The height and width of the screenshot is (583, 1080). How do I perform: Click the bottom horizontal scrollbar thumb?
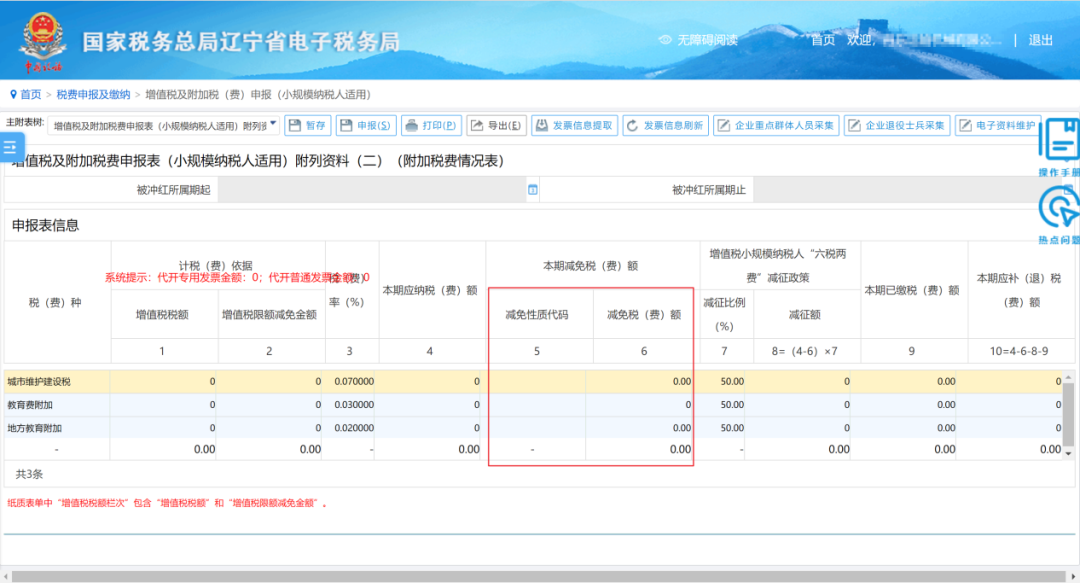[539, 576]
